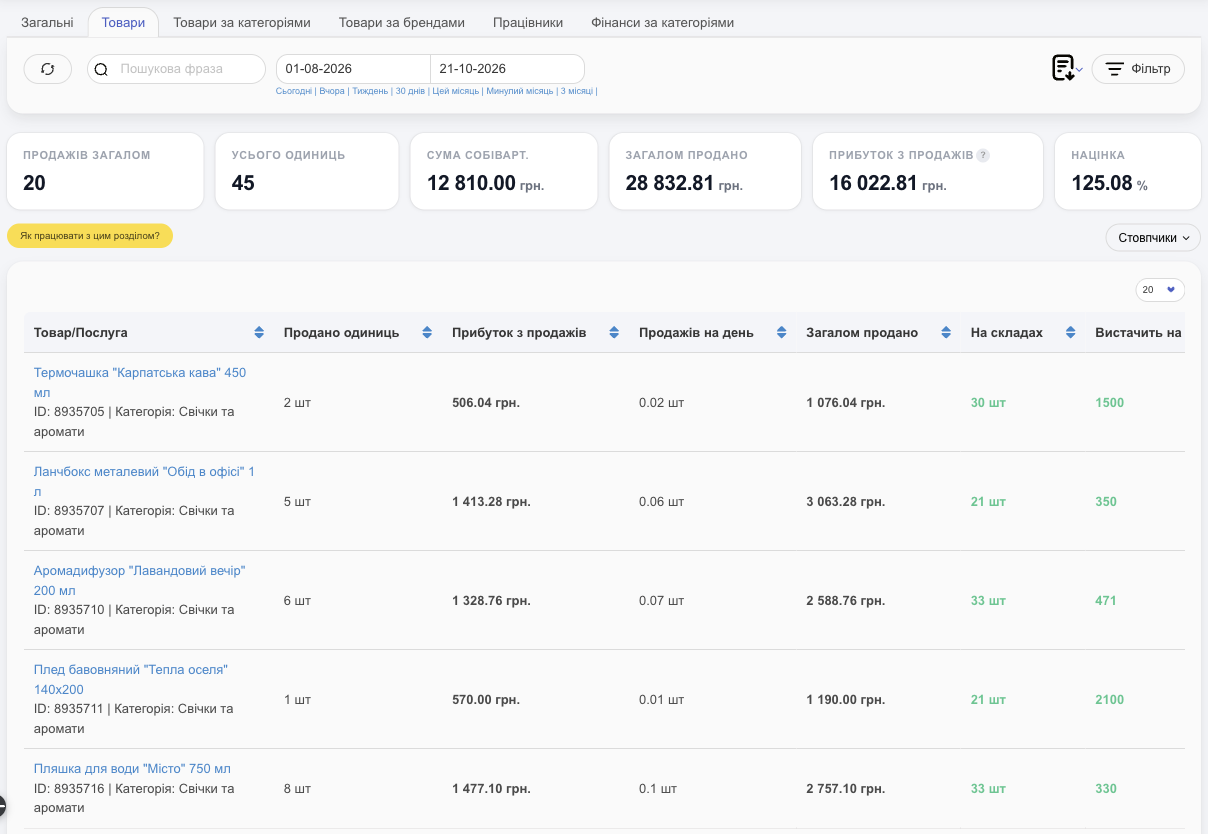Click the end date field 21-10-2026
The image size is (1208, 834).
(x=507, y=69)
